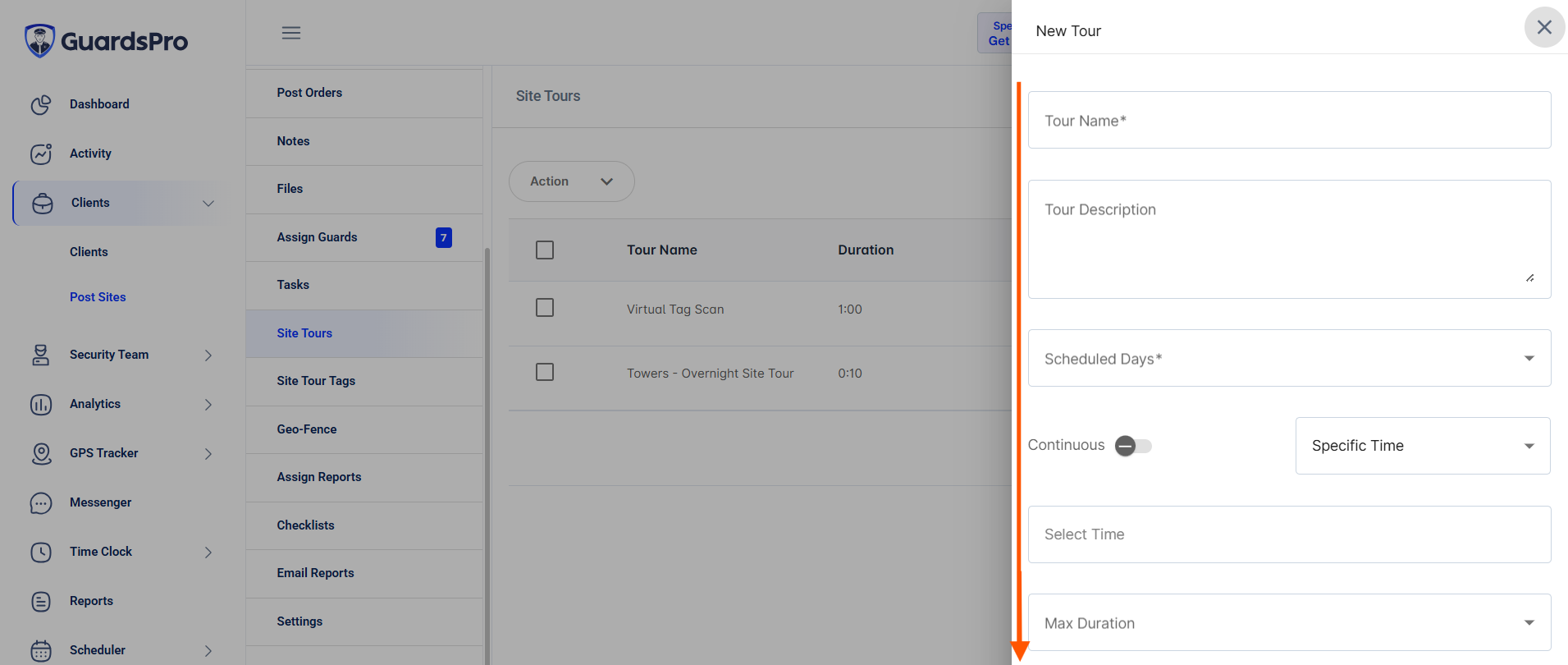Toggle the Continuous switch
This screenshot has height=665, width=1568.
tap(1133, 446)
